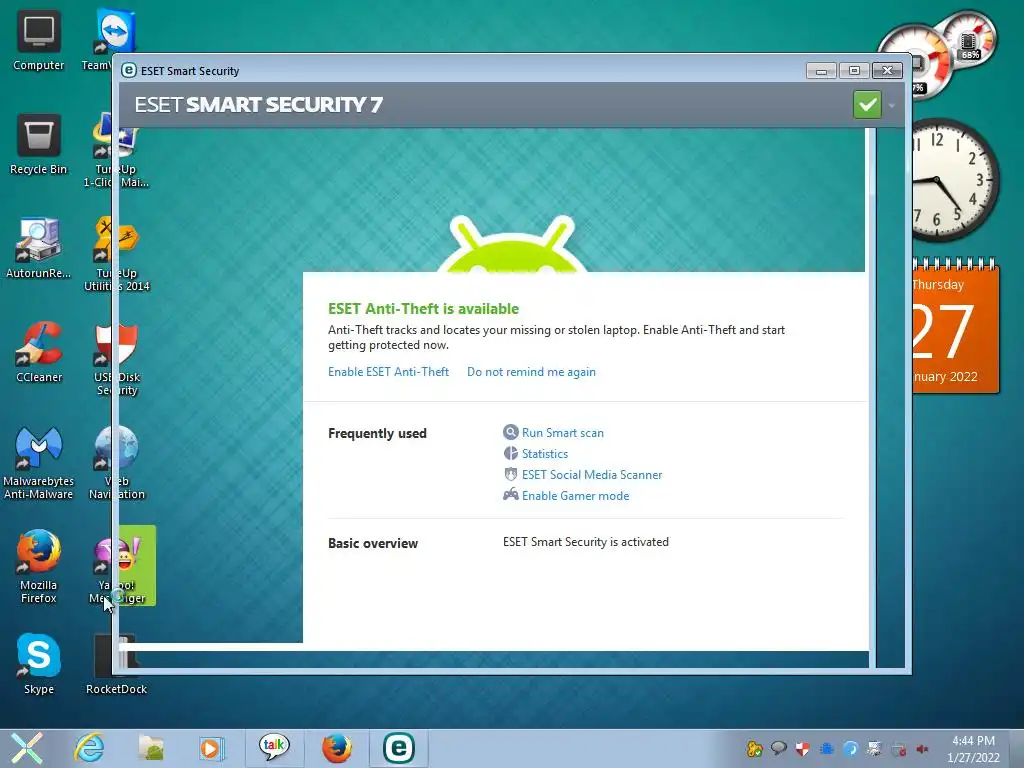This screenshot has height=768, width=1024.
Task: Select the AutorunRe... desktop shortcut
Action: click(x=39, y=248)
